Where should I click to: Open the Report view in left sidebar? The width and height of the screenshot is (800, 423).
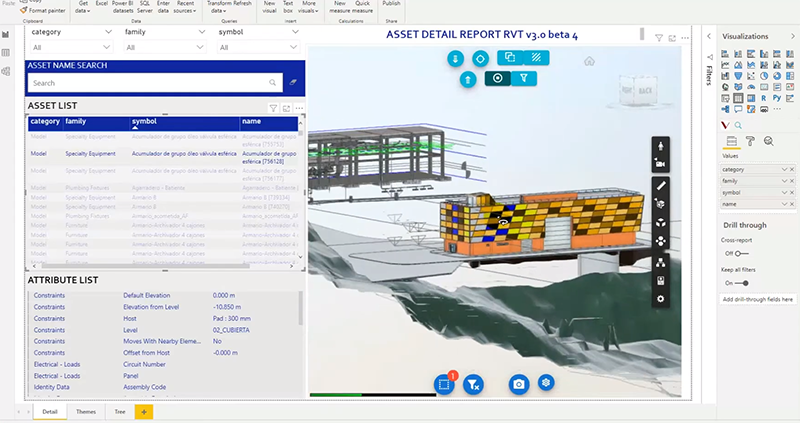[6, 35]
